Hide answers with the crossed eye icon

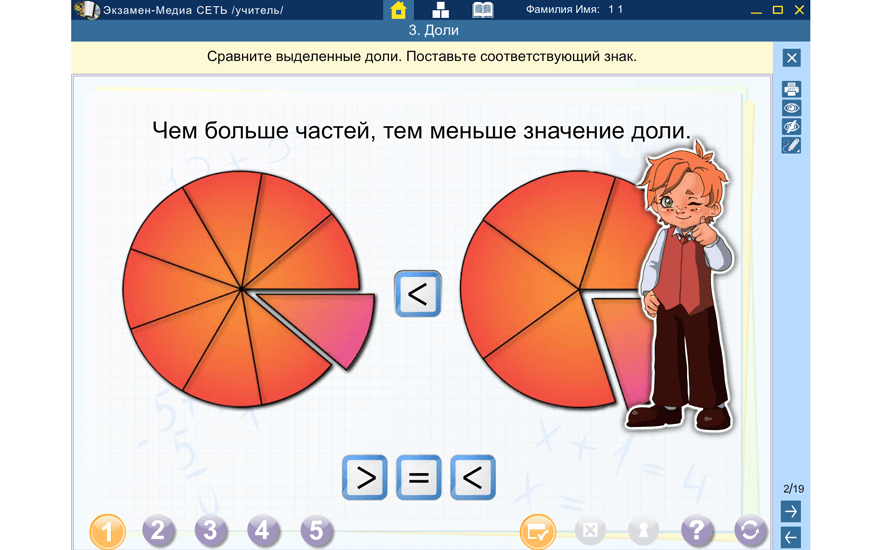pyautogui.click(x=791, y=127)
